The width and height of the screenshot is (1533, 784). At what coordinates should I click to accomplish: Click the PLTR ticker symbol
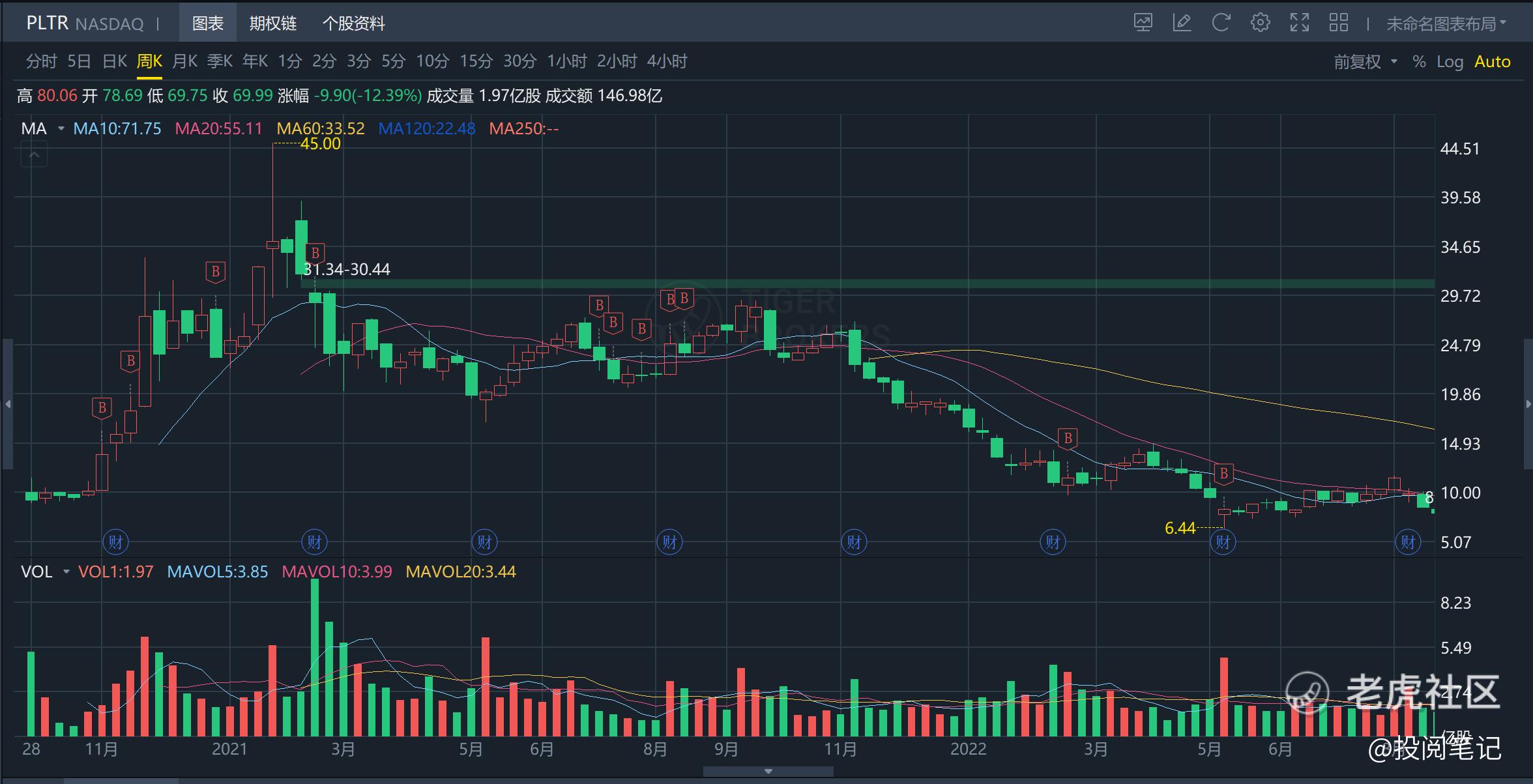[x=47, y=23]
